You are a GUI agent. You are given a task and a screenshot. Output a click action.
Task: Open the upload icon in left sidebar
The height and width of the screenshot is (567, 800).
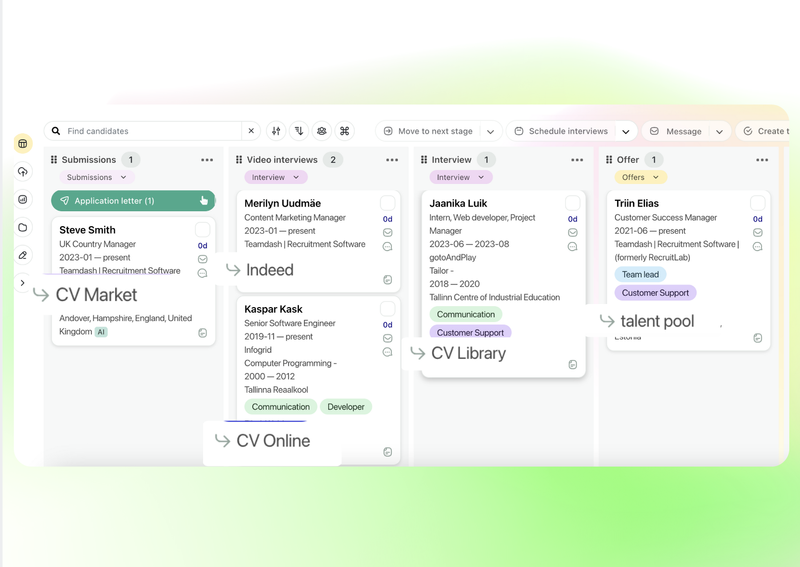pyautogui.click(x=23, y=172)
